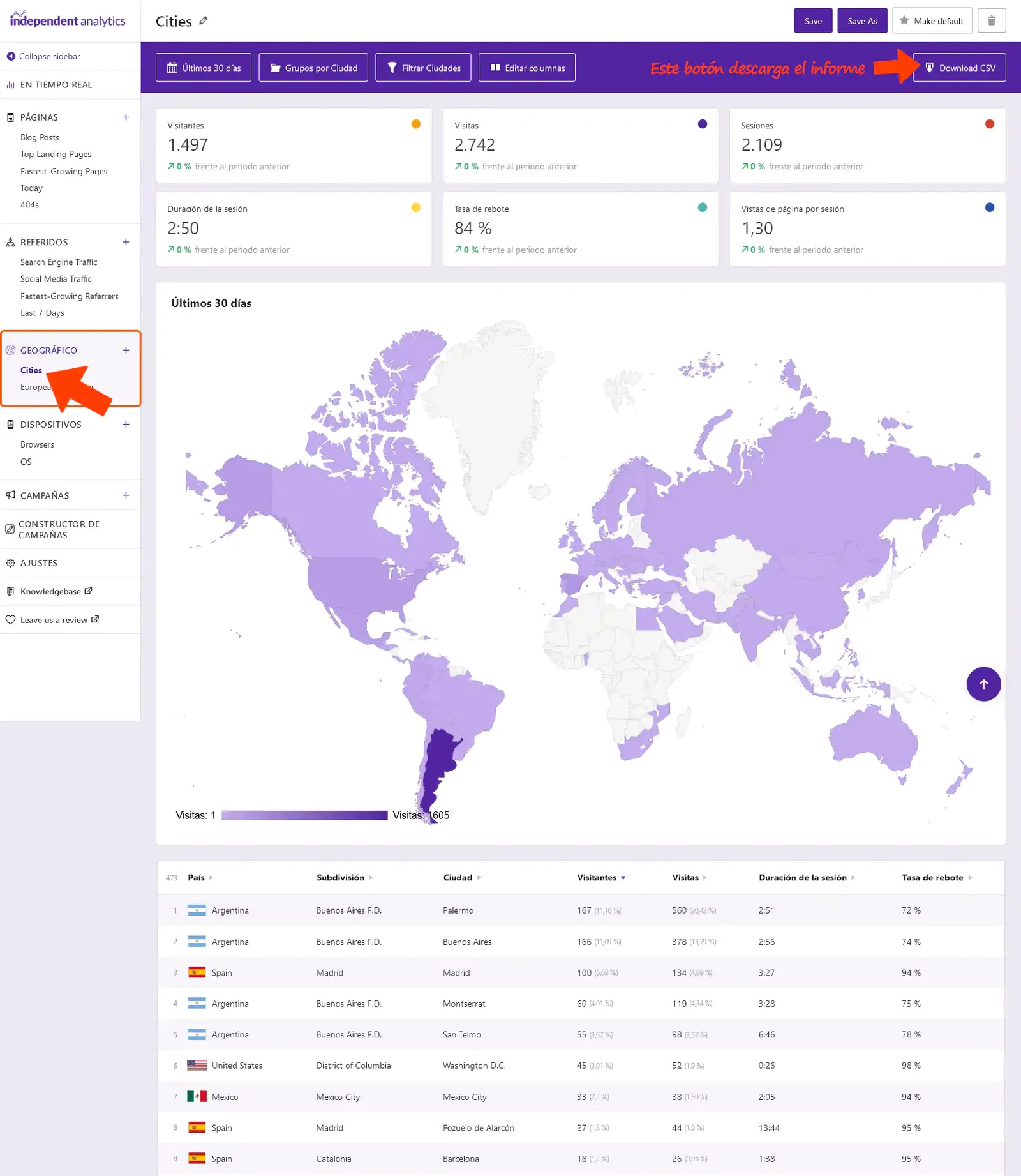Image resolution: width=1021 pixels, height=1176 pixels.
Task: Click United States flag in Washington row
Action: click(197, 1066)
